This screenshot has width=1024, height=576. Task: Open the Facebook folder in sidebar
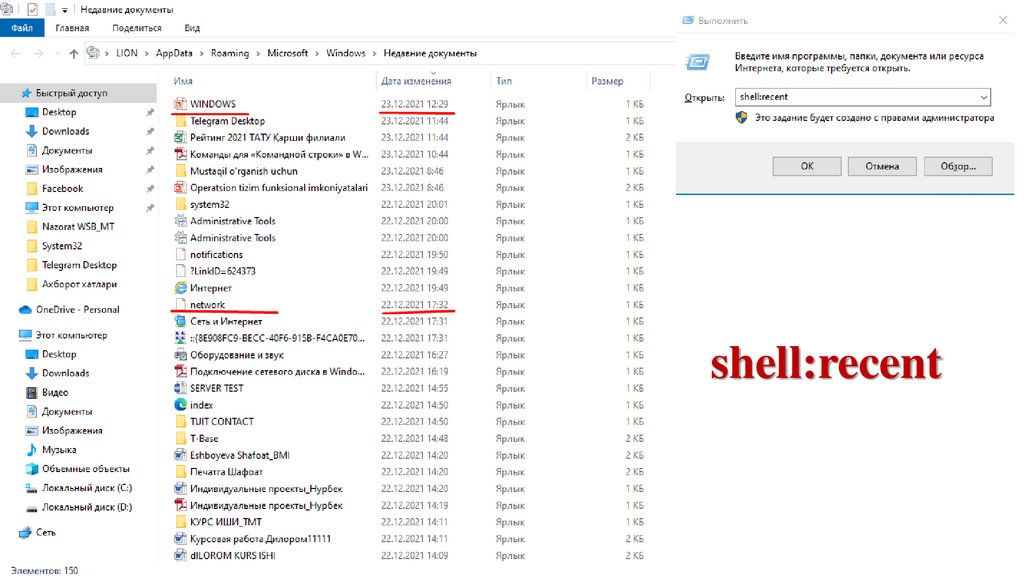tap(63, 189)
